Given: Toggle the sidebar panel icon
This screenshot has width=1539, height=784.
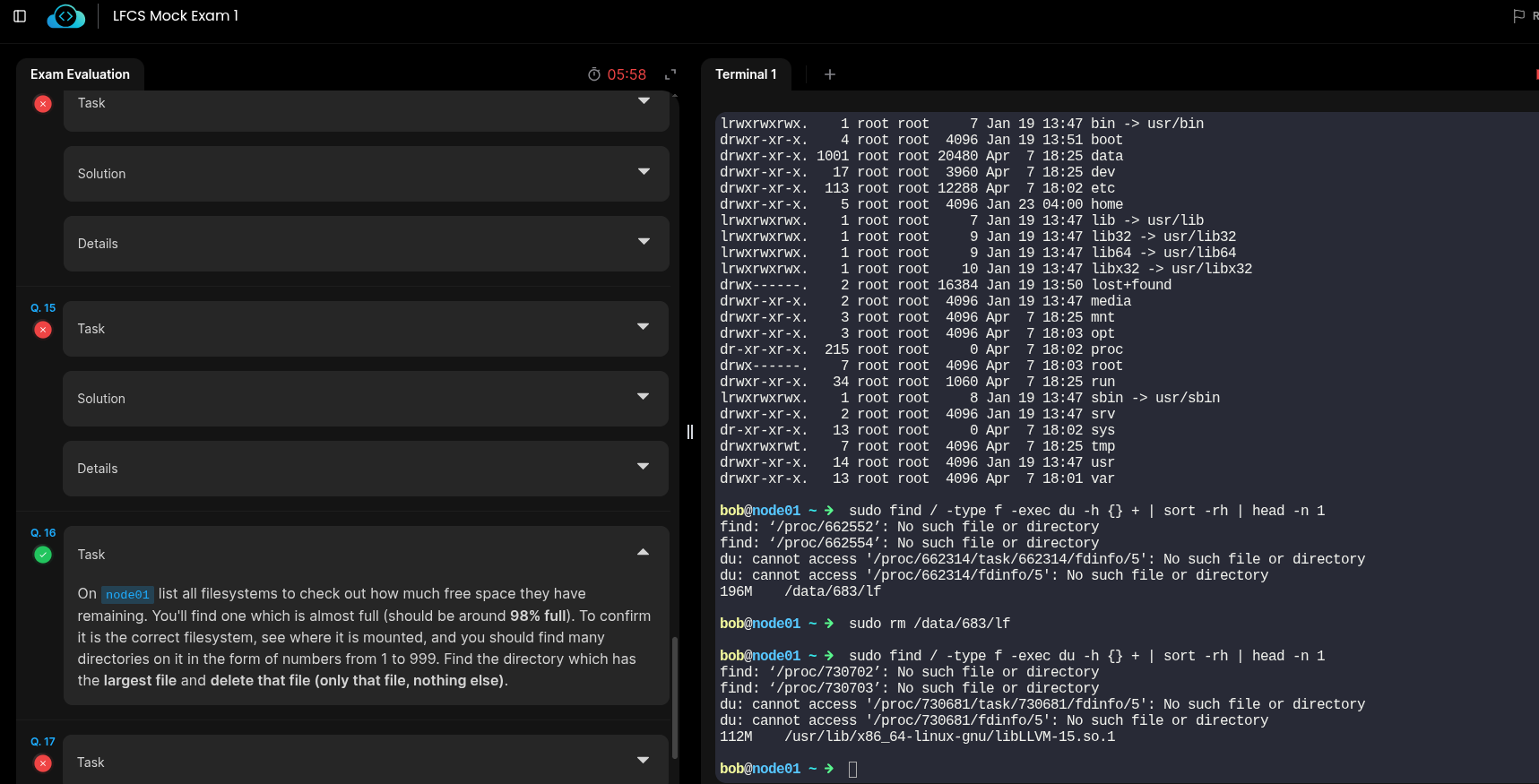Looking at the screenshot, I should click(20, 16).
